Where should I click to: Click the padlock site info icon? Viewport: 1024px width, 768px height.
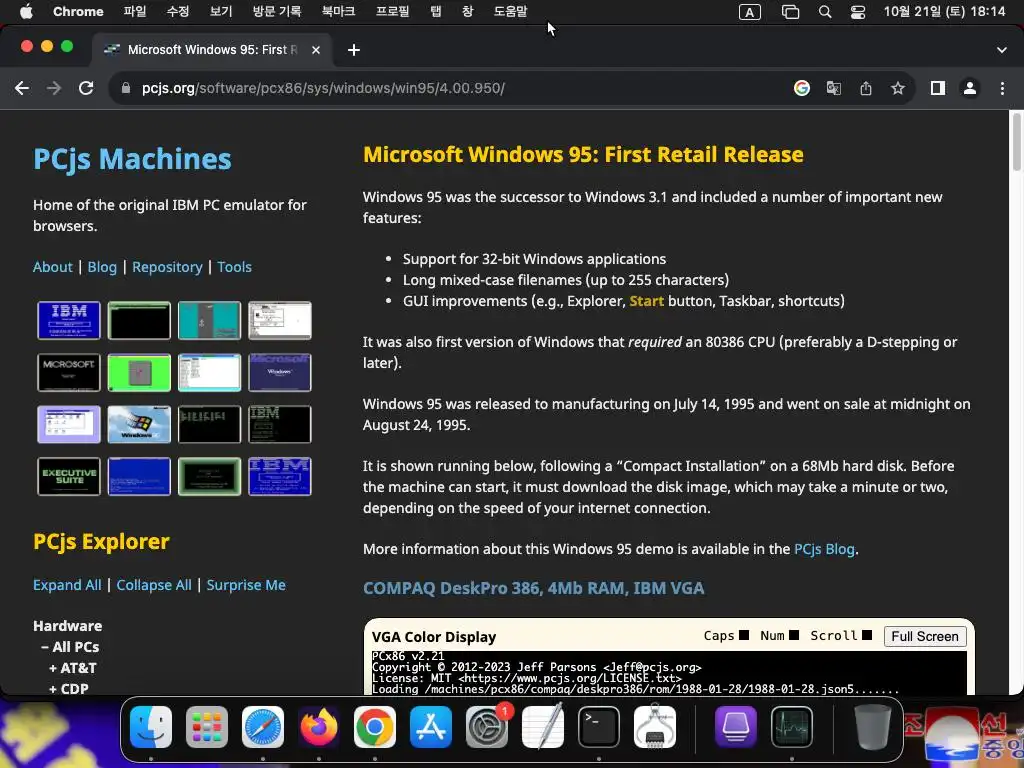click(x=126, y=88)
